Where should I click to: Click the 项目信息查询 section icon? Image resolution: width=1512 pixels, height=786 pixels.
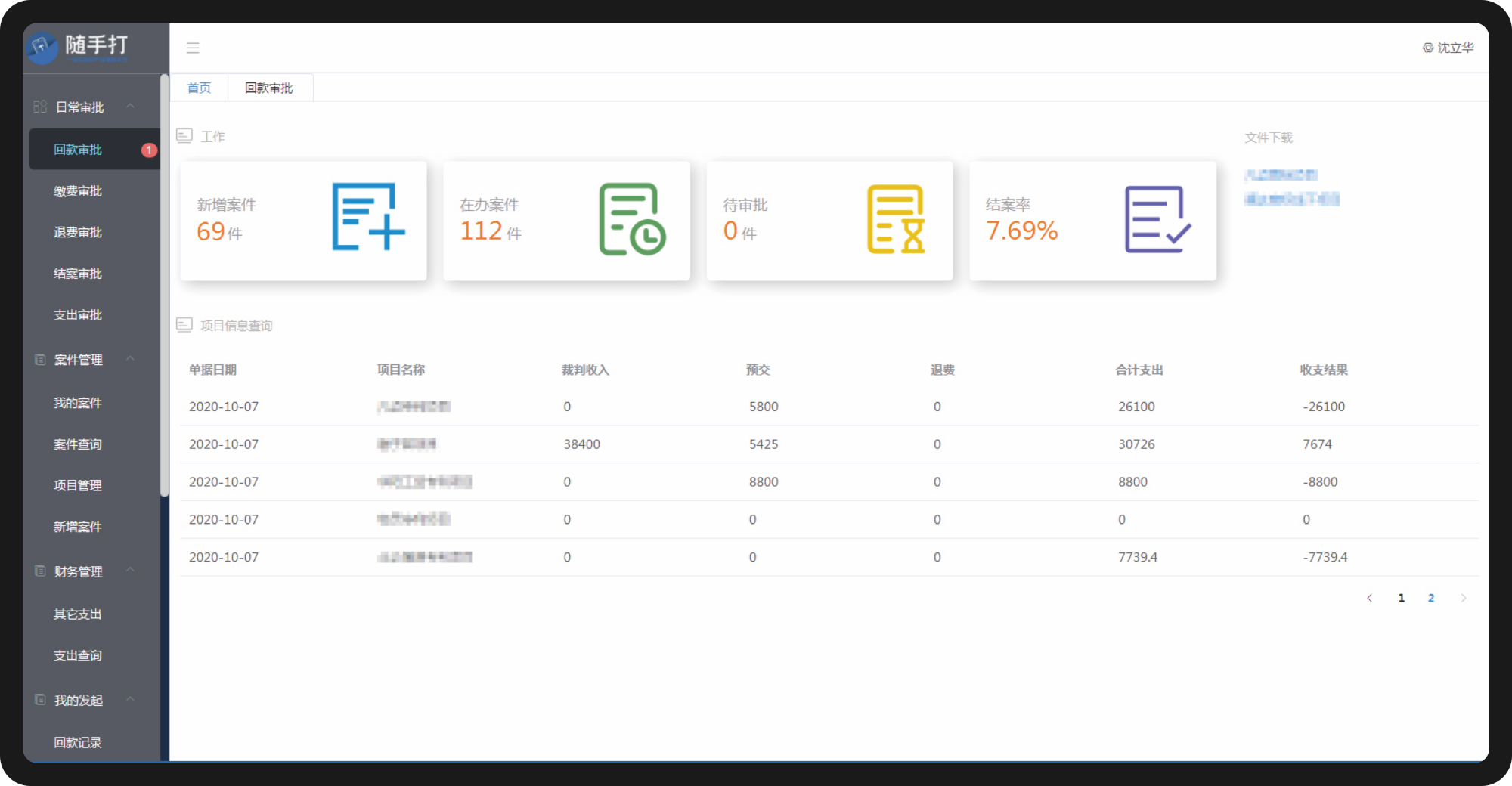184,325
